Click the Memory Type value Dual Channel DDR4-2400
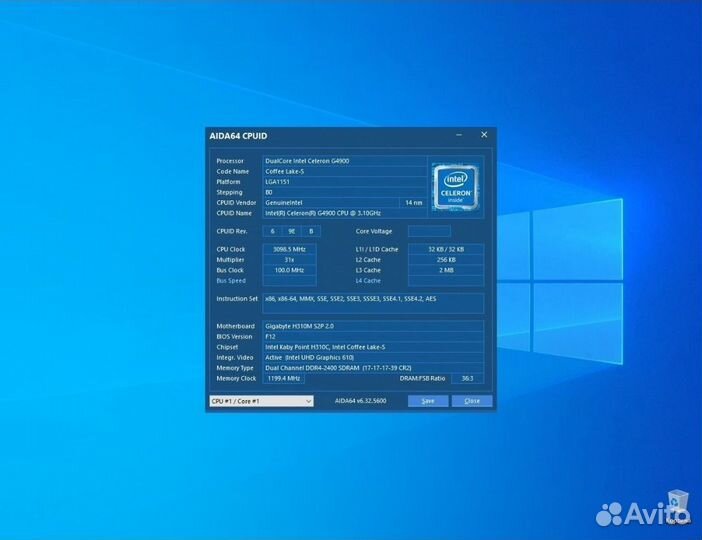This screenshot has height=540, width=702. point(373,368)
